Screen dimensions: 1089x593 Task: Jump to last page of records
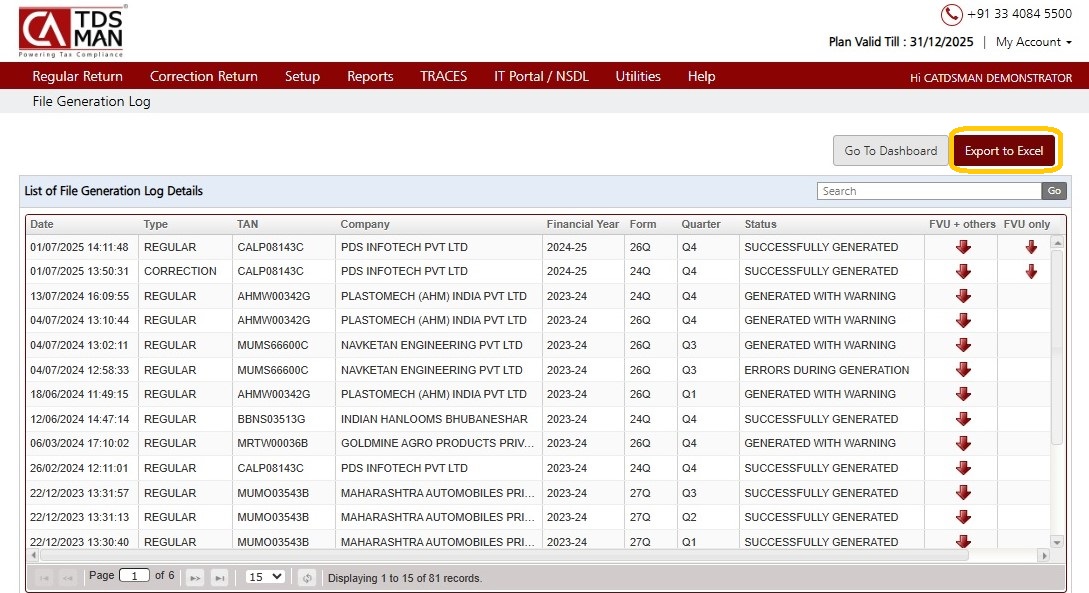(x=219, y=577)
